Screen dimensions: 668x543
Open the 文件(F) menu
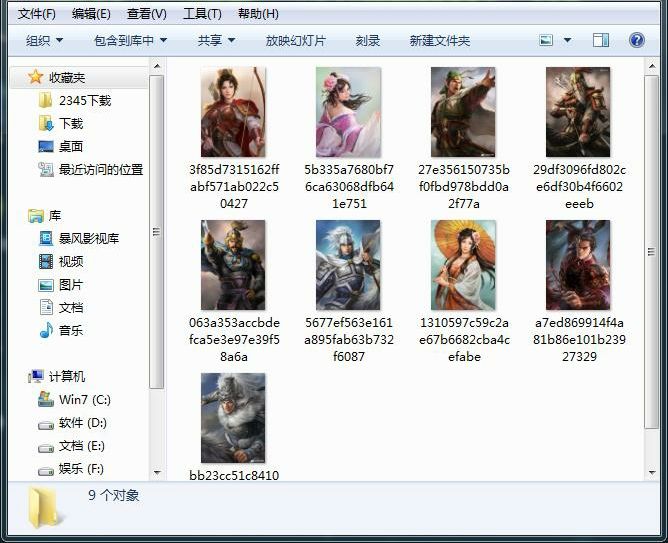point(37,14)
